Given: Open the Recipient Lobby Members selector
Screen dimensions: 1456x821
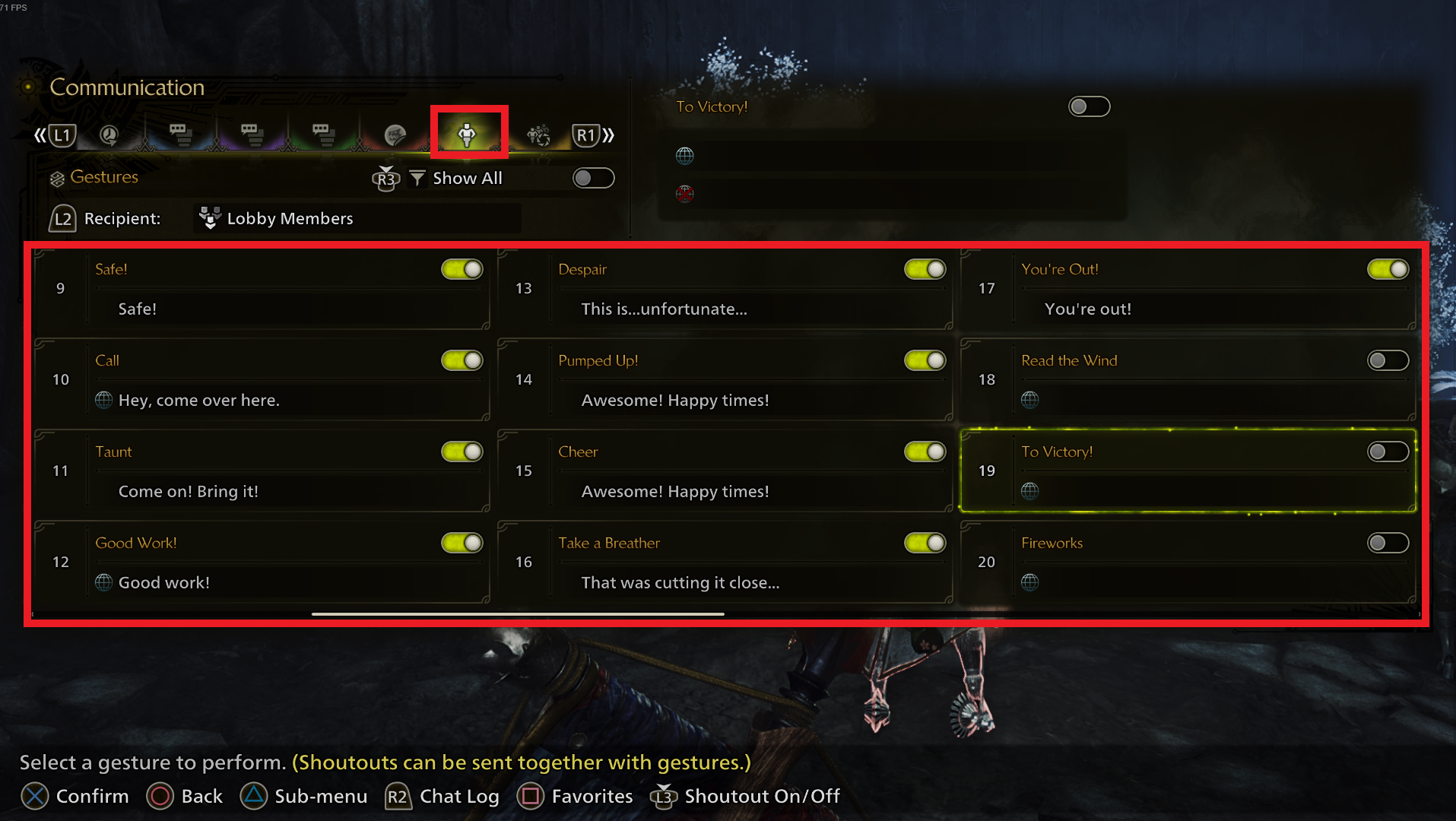Looking at the screenshot, I should tap(357, 218).
